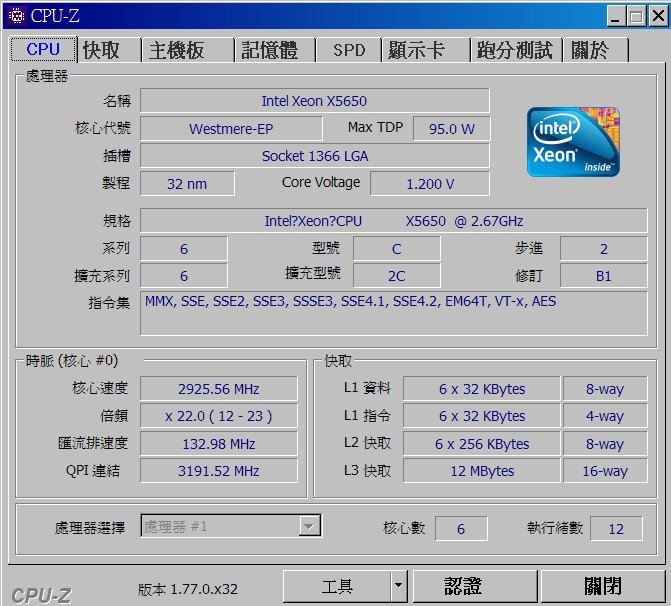
Task: Click the QPI link value 3191.52 MHz
Action: pyautogui.click(x=219, y=471)
